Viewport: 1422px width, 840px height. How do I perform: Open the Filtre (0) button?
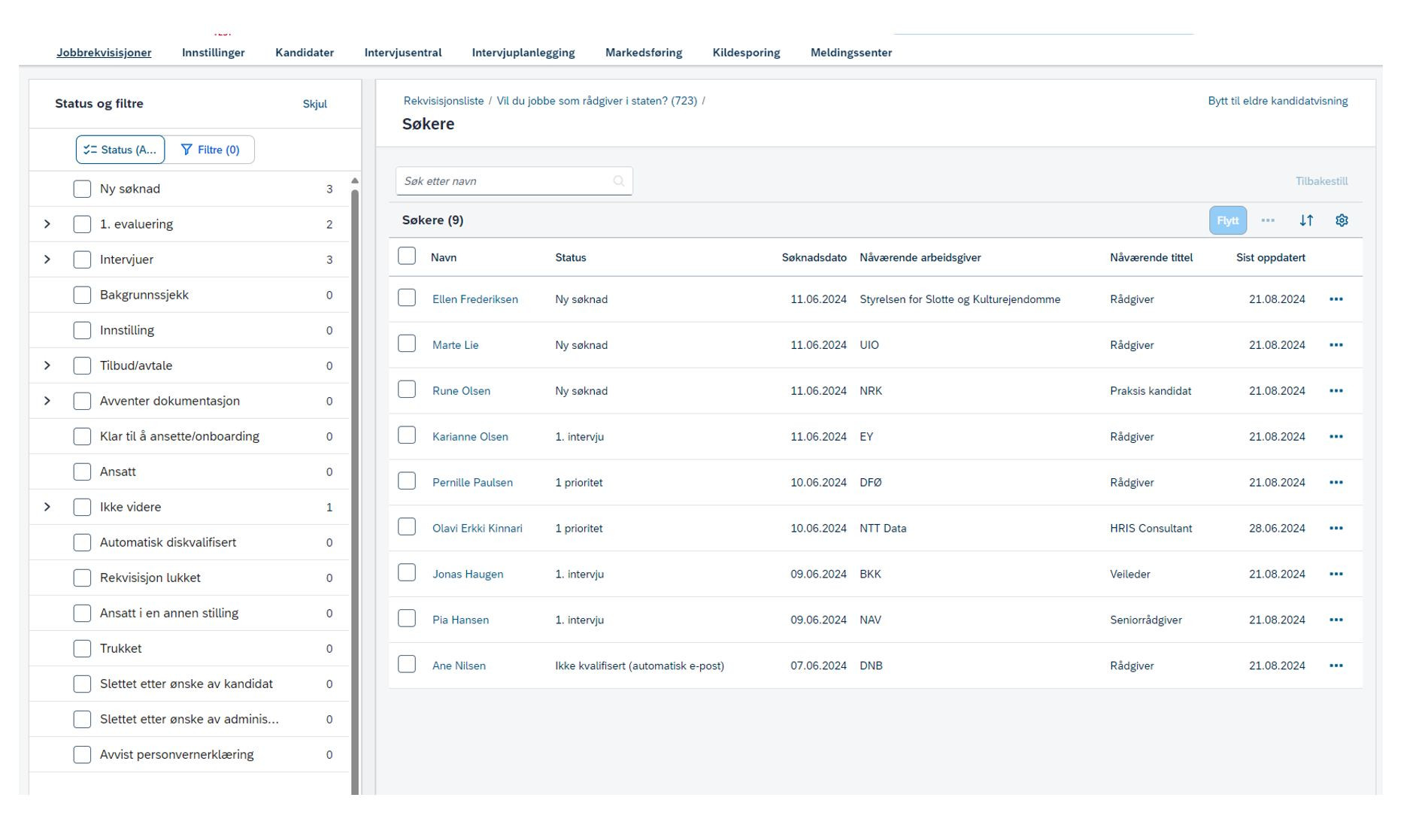pyautogui.click(x=210, y=150)
